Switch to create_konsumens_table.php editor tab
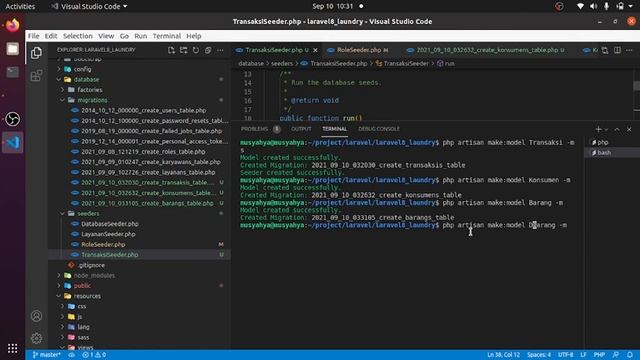 pyautogui.click(x=486, y=50)
